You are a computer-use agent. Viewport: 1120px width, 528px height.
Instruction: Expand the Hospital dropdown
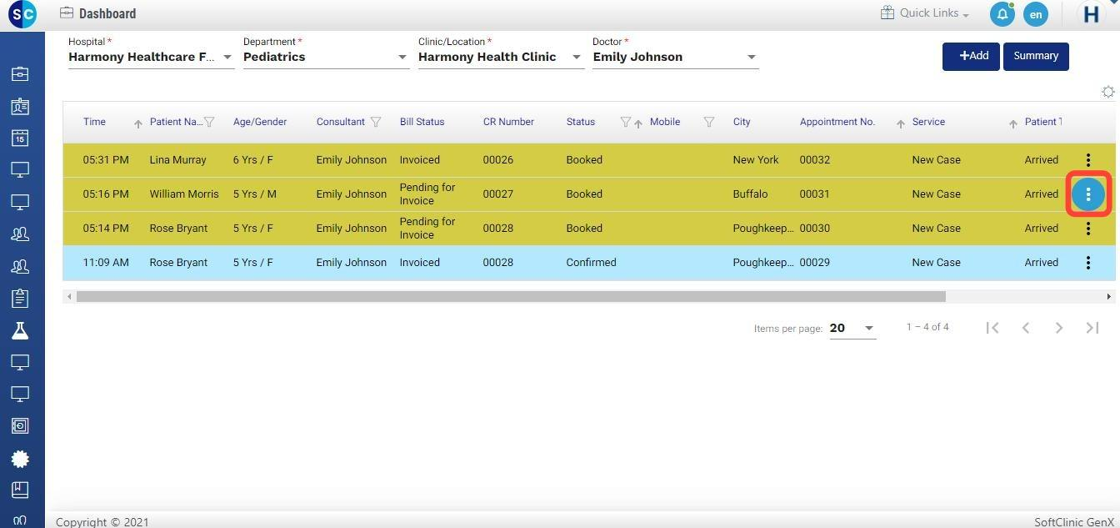[228, 58]
